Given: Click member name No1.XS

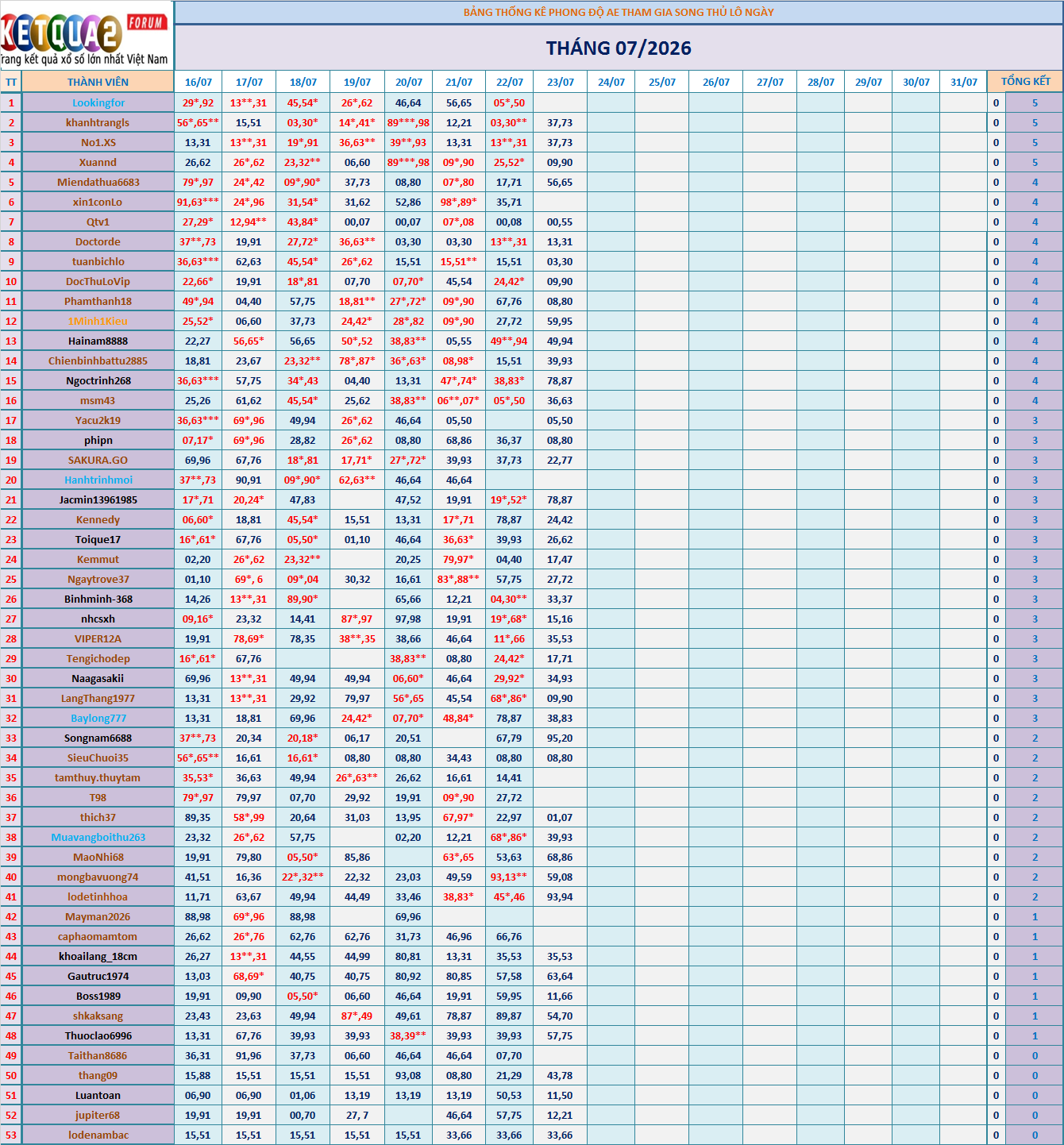Looking at the screenshot, I should tap(98, 142).
